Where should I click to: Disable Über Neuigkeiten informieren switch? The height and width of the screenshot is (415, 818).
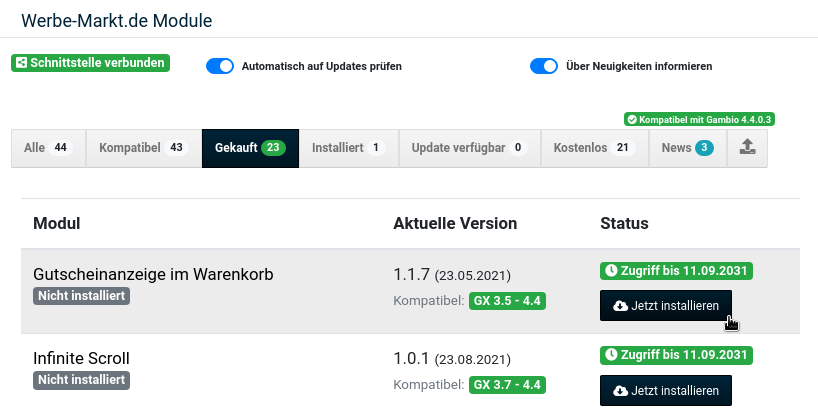(544, 66)
